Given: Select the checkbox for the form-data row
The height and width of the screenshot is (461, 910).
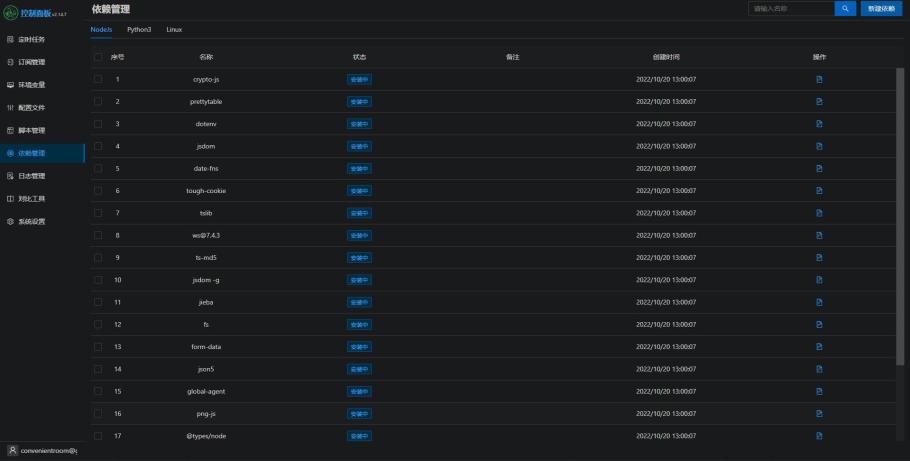Looking at the screenshot, I should pyautogui.click(x=98, y=347).
